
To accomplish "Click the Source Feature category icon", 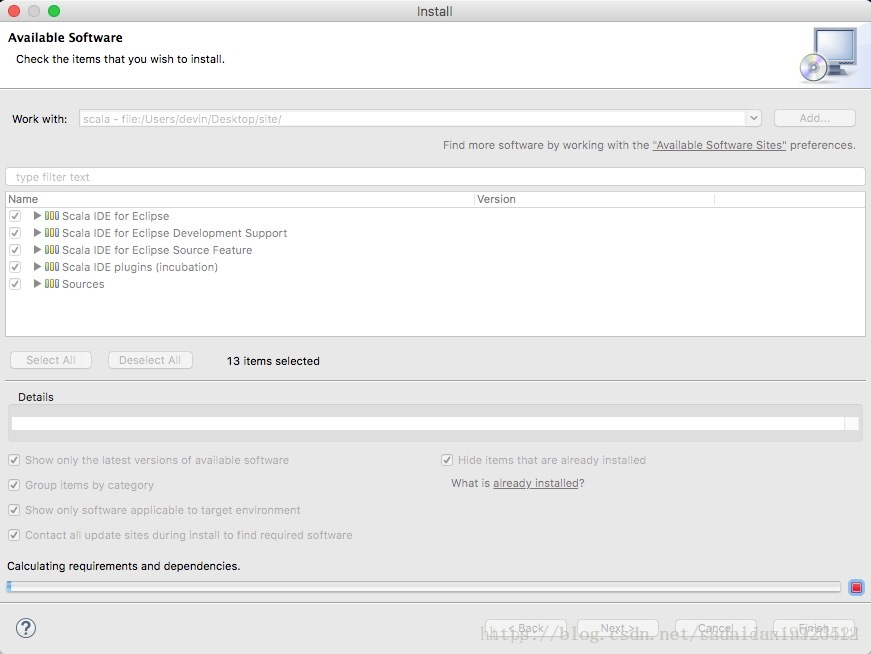I will tap(52, 249).
